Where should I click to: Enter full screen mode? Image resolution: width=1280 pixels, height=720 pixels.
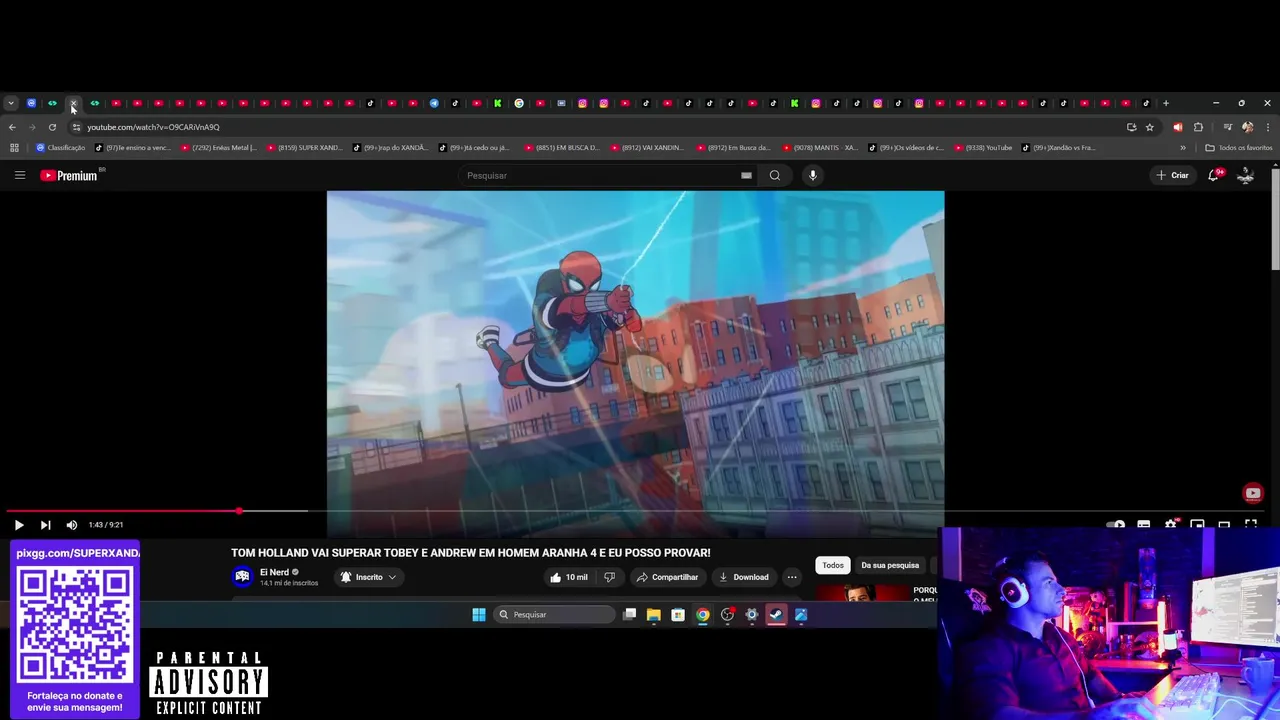pos(1251,525)
